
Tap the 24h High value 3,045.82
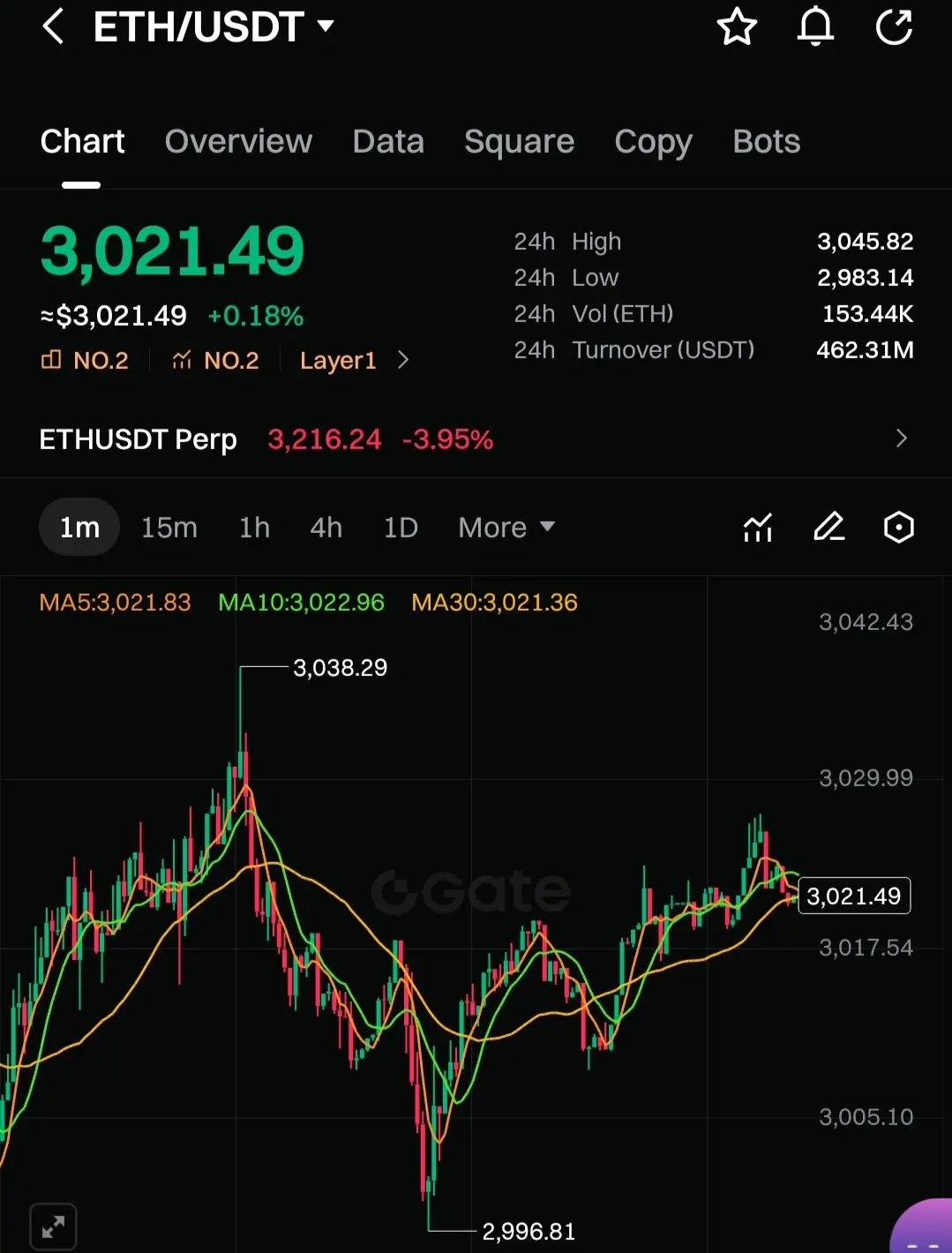click(x=865, y=241)
